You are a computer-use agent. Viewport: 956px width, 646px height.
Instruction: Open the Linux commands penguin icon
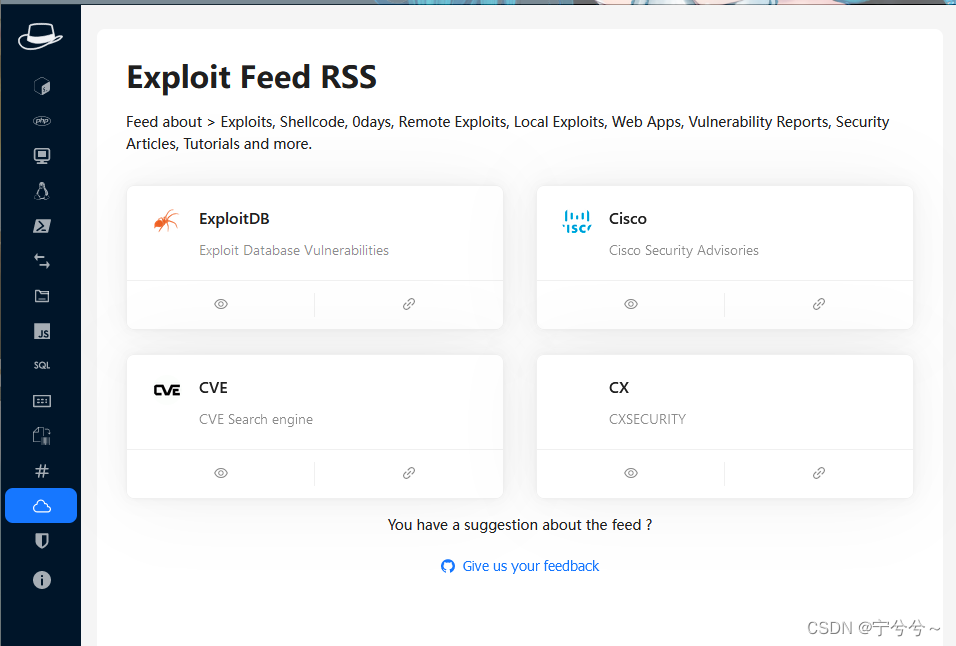pos(41,191)
